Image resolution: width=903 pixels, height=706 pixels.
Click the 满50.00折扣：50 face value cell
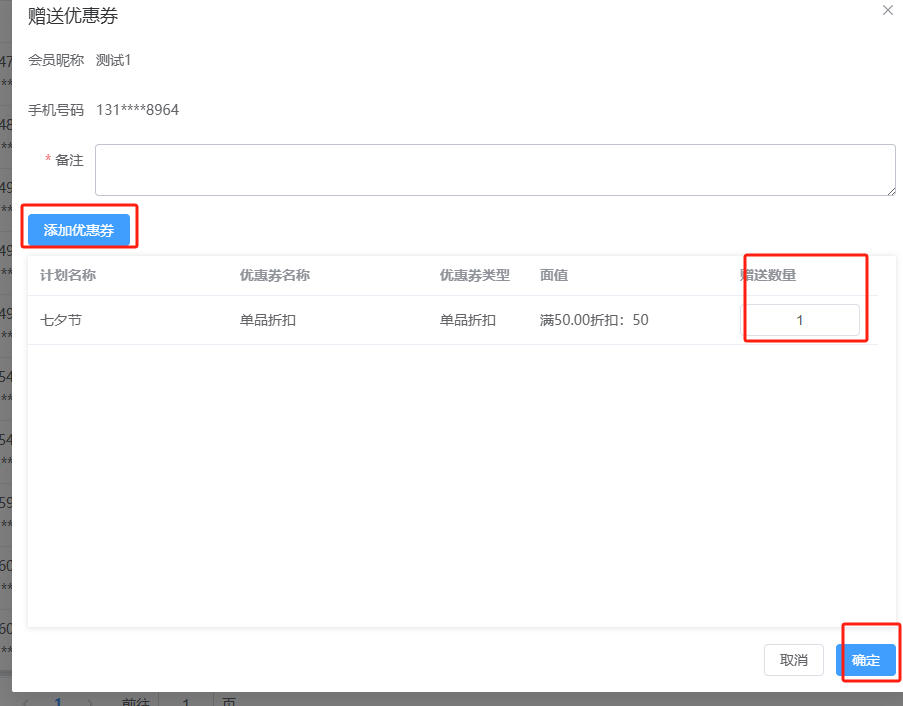click(594, 320)
